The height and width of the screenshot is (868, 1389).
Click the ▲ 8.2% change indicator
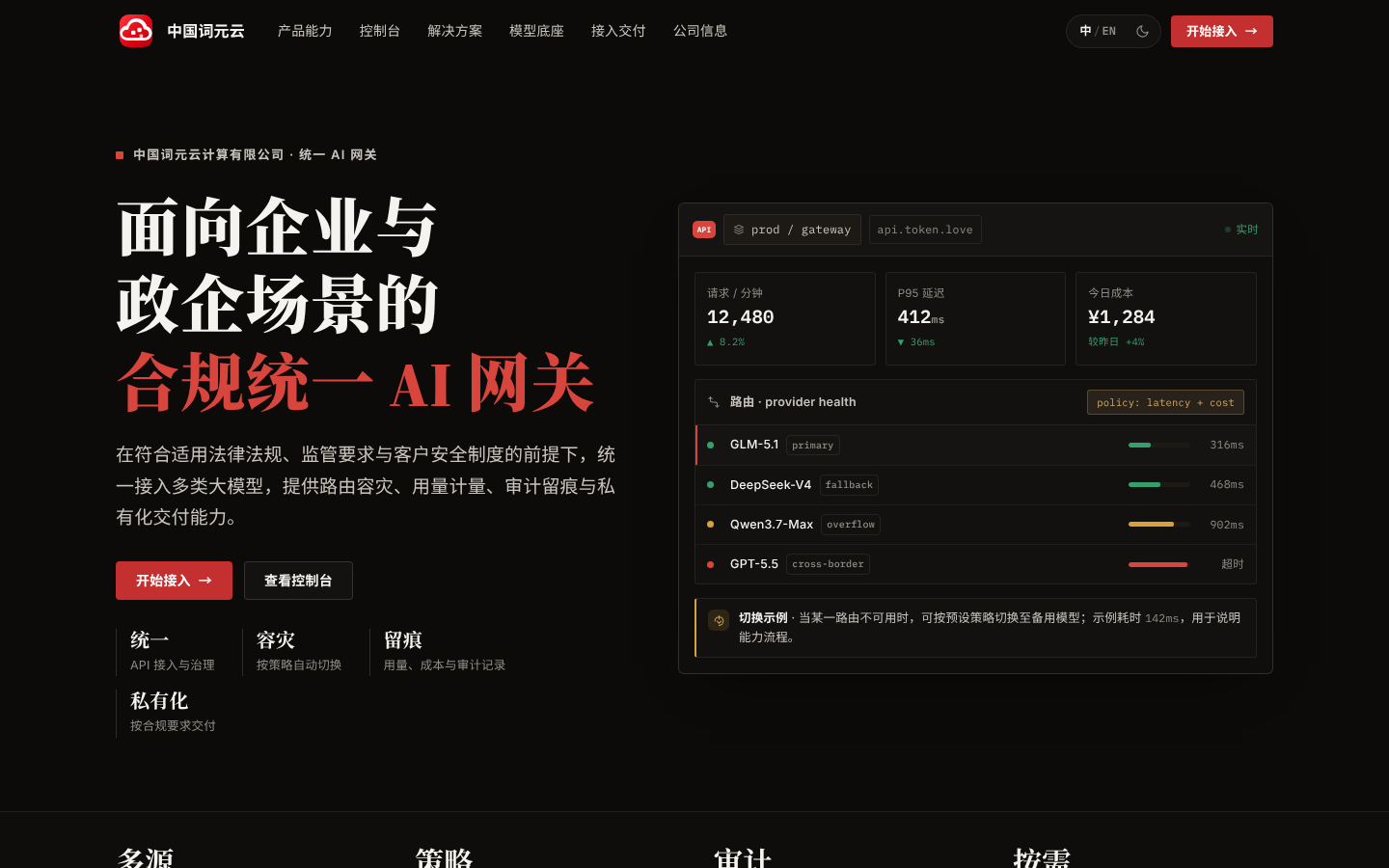(725, 342)
